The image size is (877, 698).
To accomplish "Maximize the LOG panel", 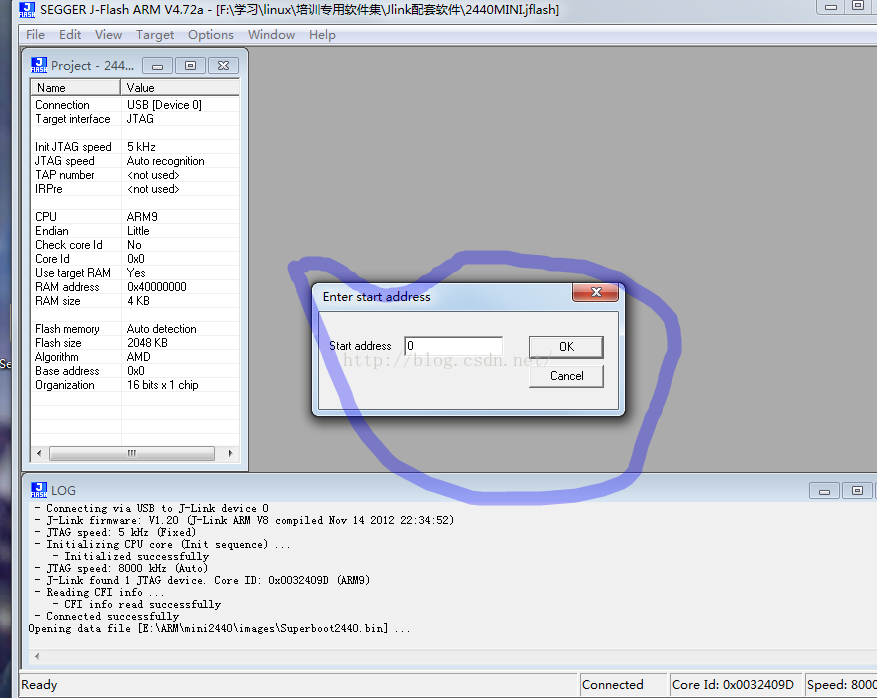I will pyautogui.click(x=857, y=491).
